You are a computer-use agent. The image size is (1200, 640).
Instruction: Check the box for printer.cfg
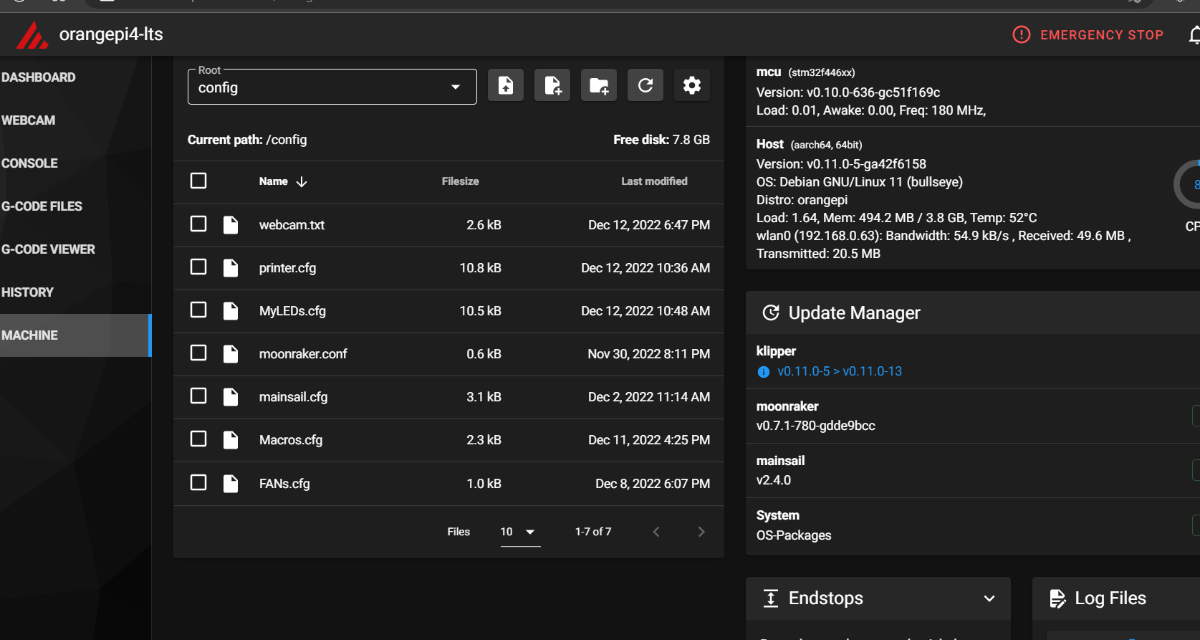[198, 267]
